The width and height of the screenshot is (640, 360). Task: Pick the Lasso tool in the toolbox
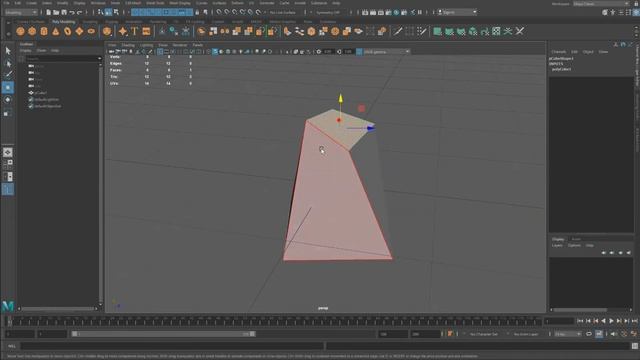[8, 63]
